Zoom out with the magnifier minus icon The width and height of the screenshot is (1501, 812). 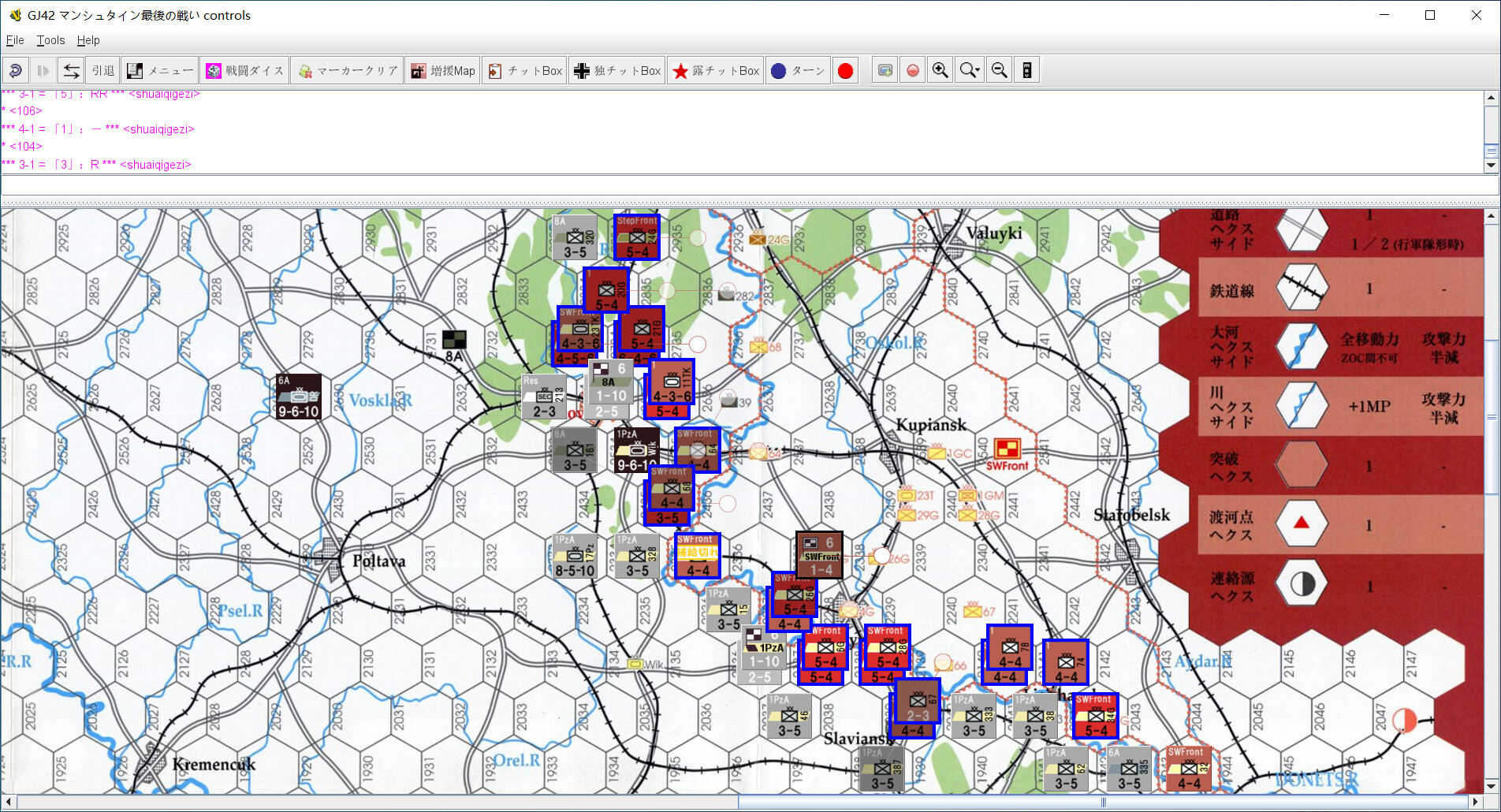[999, 71]
